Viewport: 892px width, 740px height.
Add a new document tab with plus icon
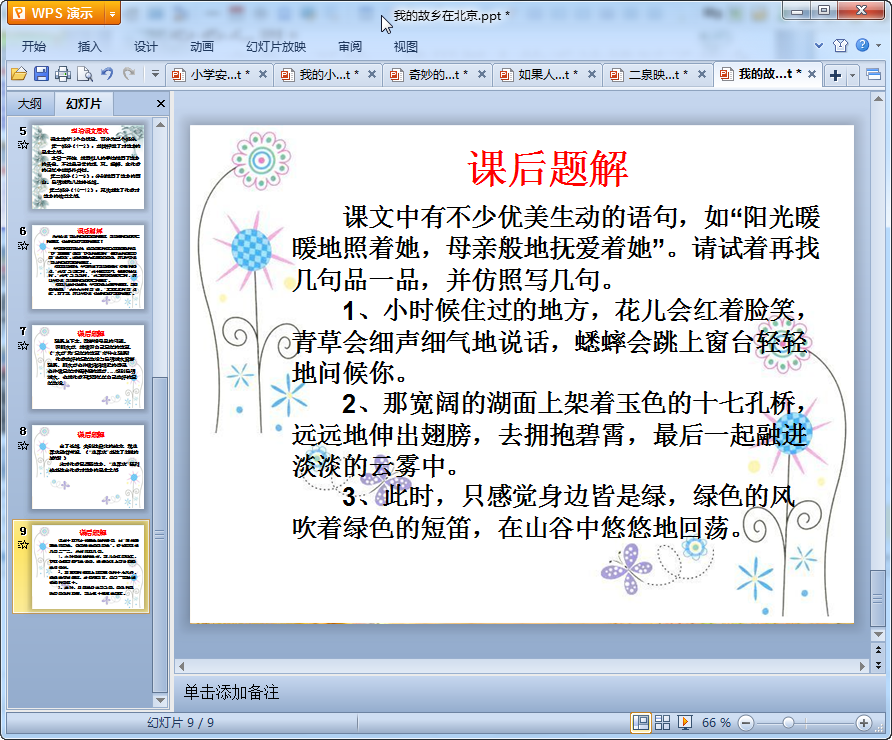pos(835,75)
